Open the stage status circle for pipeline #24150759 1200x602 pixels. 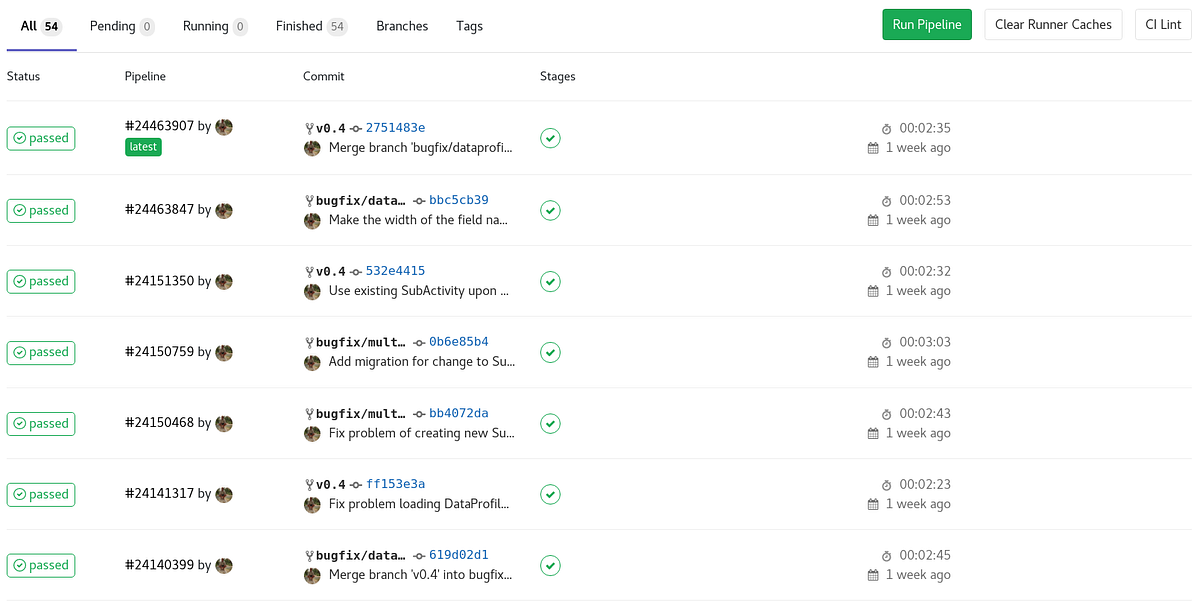pyautogui.click(x=550, y=352)
